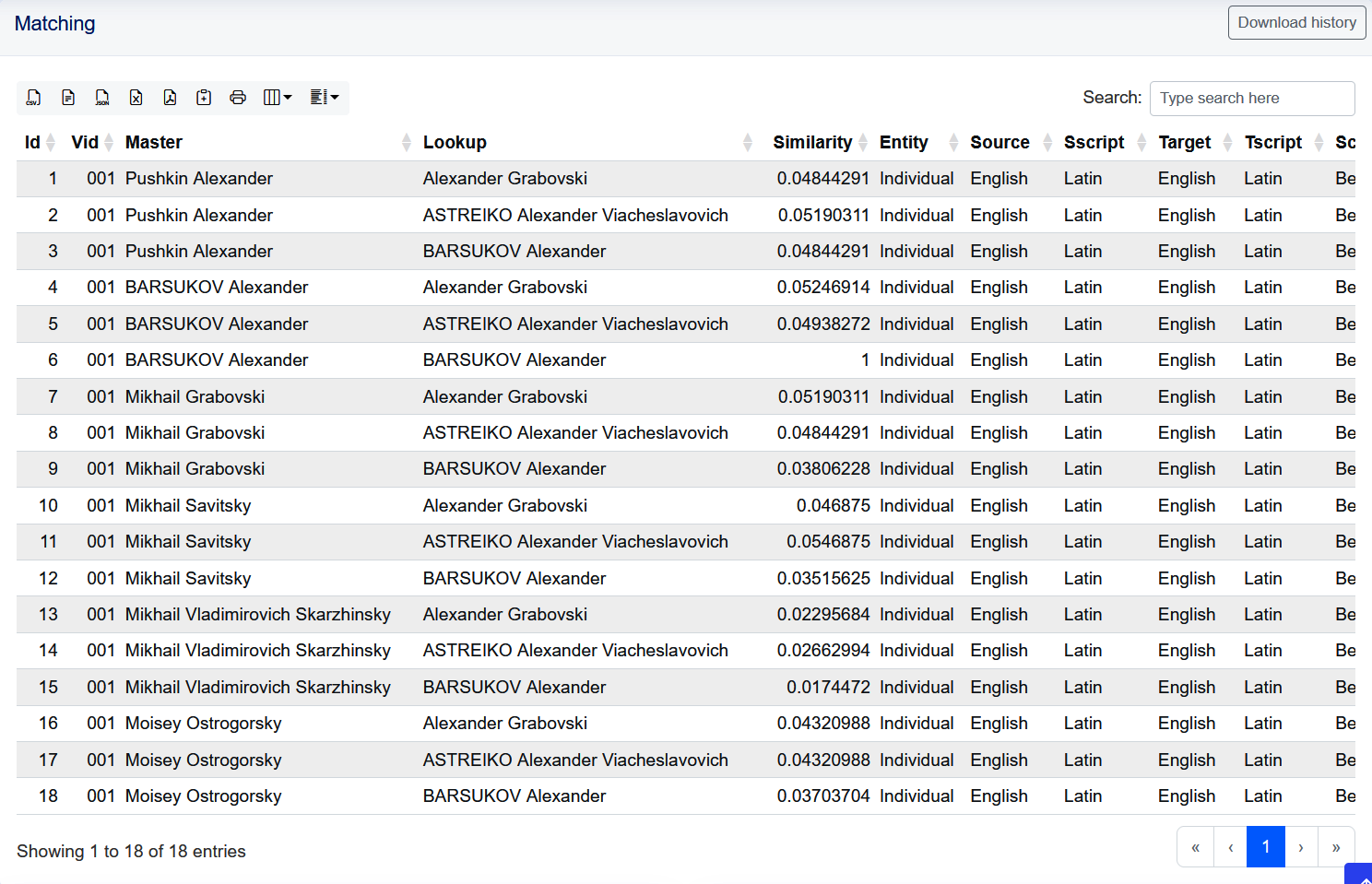This screenshot has height=884, width=1372.
Task: Click similarity 0.02662994 in row 14
Action: point(823,651)
